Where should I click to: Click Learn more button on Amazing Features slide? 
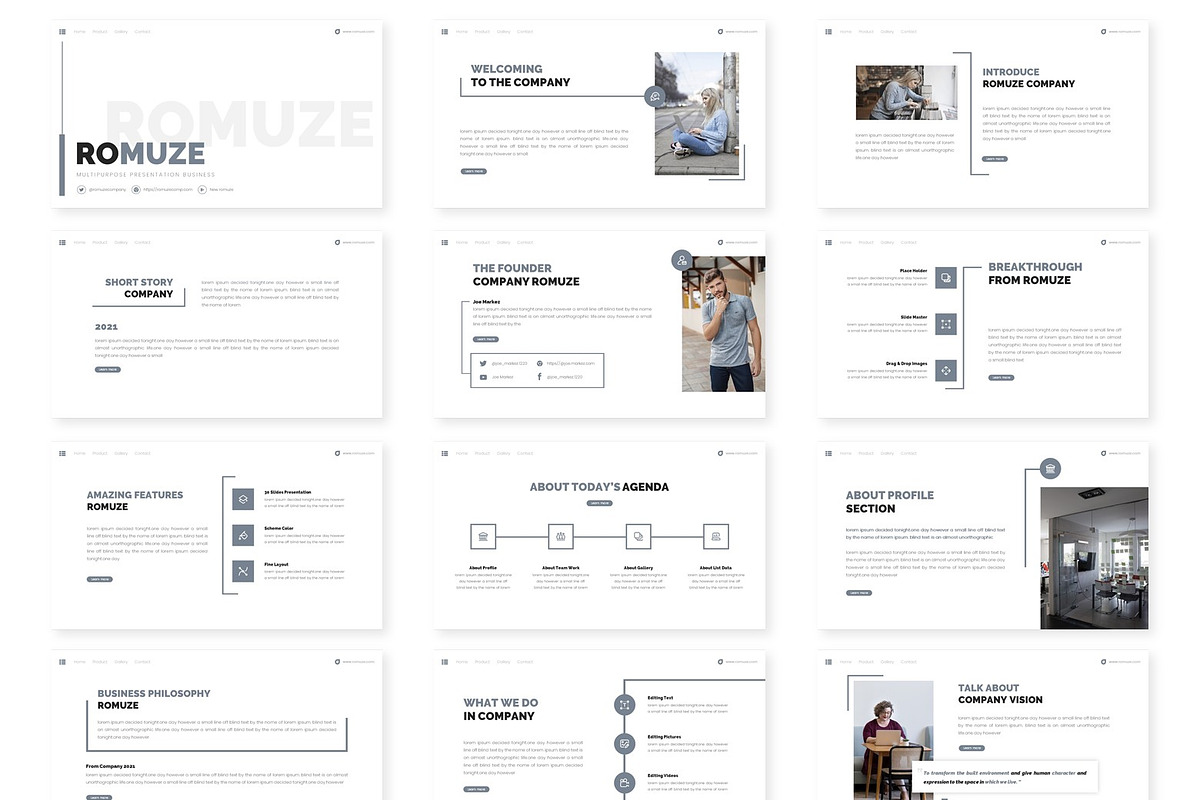(x=100, y=579)
